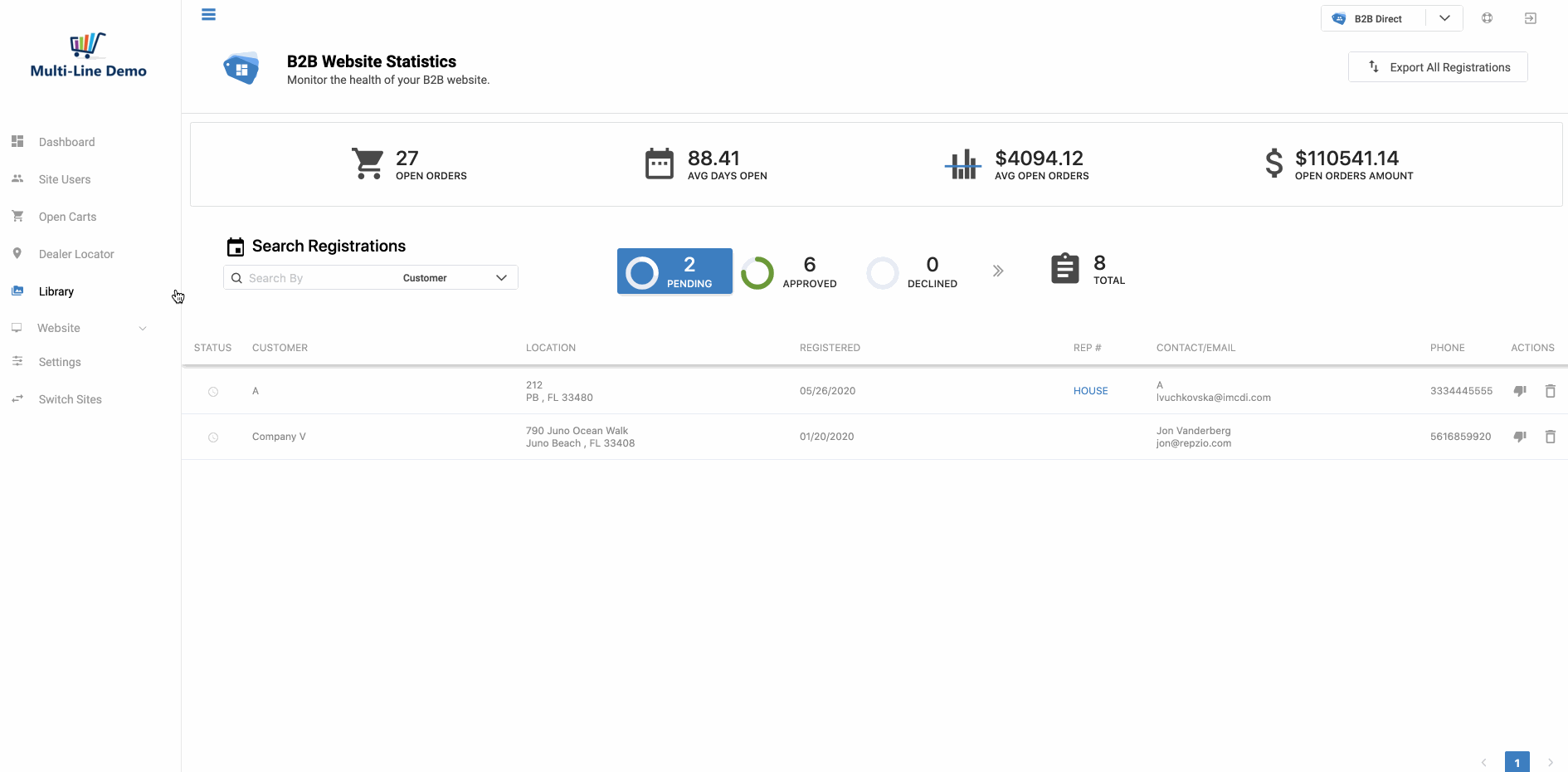Decline registration for customer A using the thumbs-down icon
This screenshot has height=772, width=1568.
pos(1520,391)
